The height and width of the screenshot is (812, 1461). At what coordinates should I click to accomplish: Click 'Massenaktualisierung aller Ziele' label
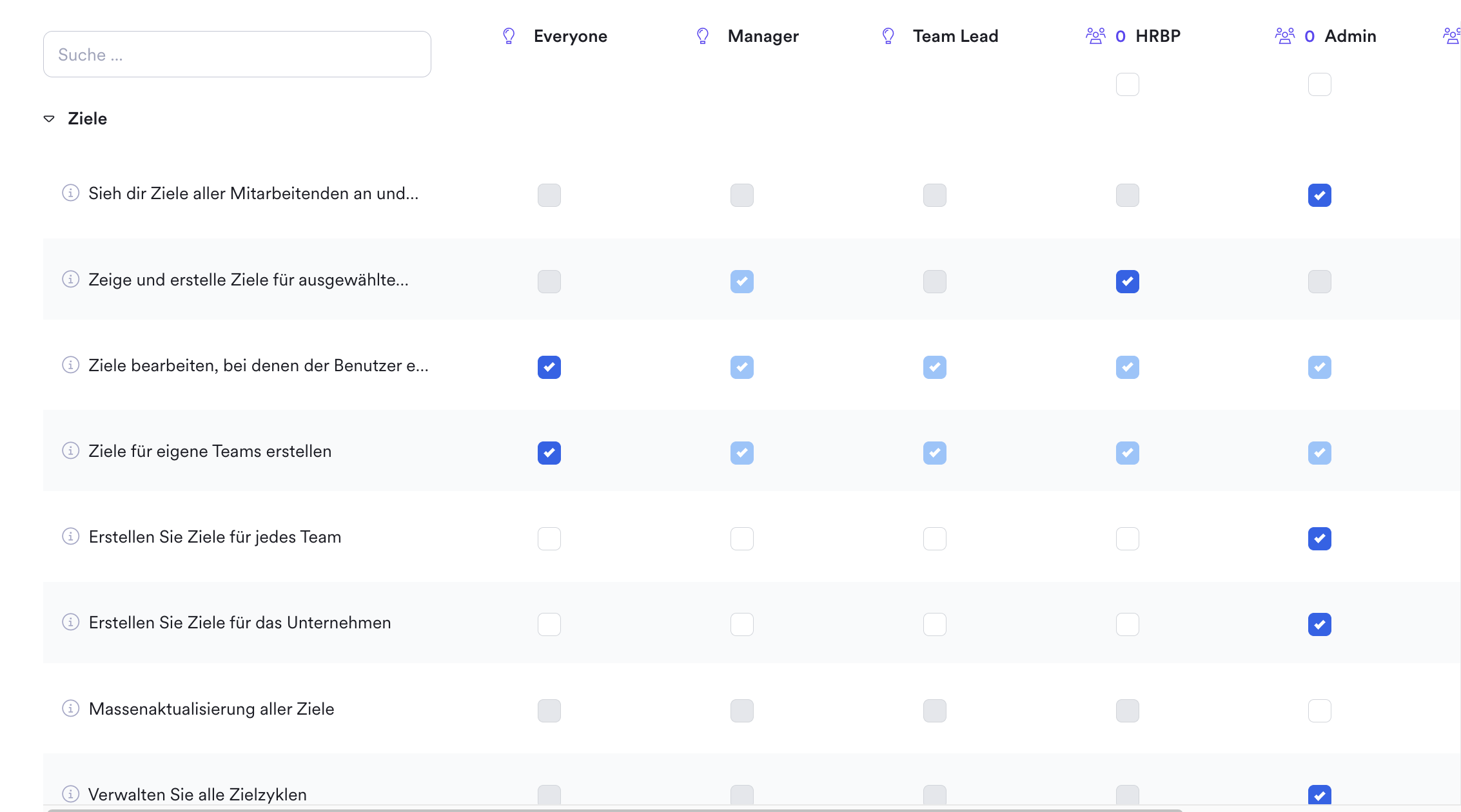211,709
